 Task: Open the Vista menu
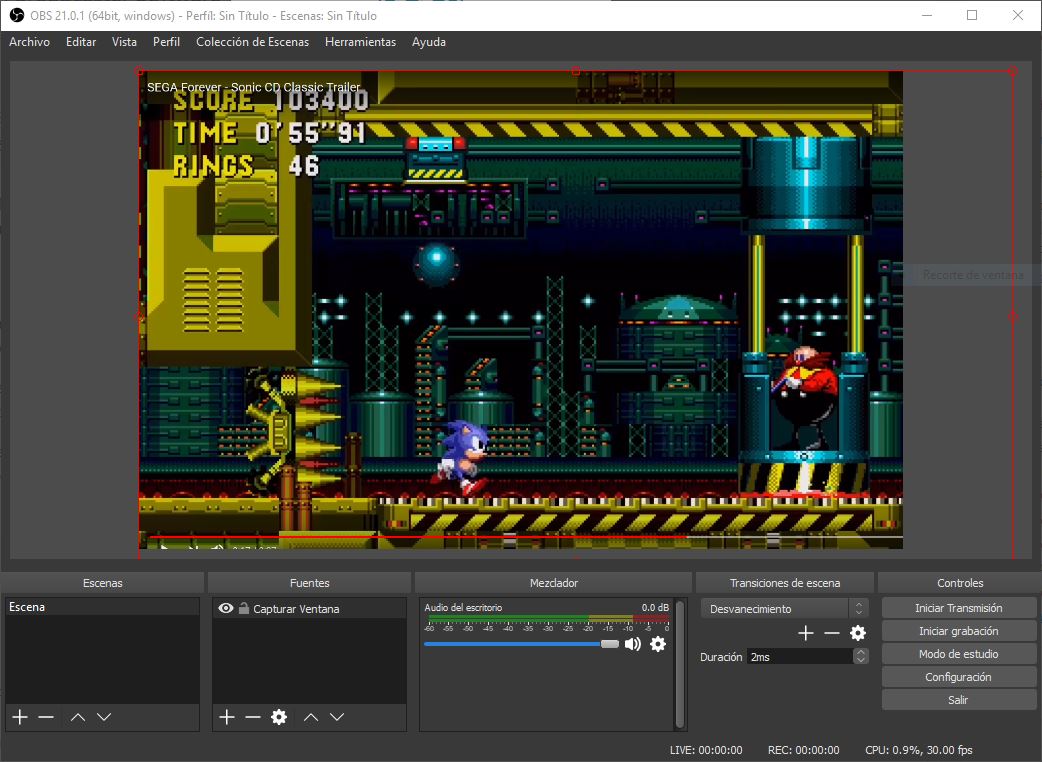(x=124, y=42)
